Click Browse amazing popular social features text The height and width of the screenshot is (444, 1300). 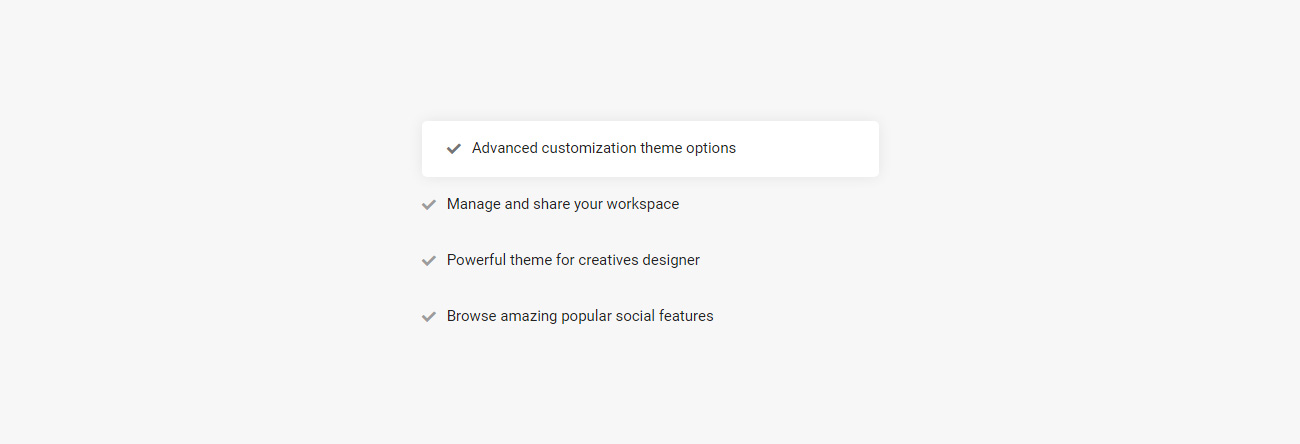point(580,316)
